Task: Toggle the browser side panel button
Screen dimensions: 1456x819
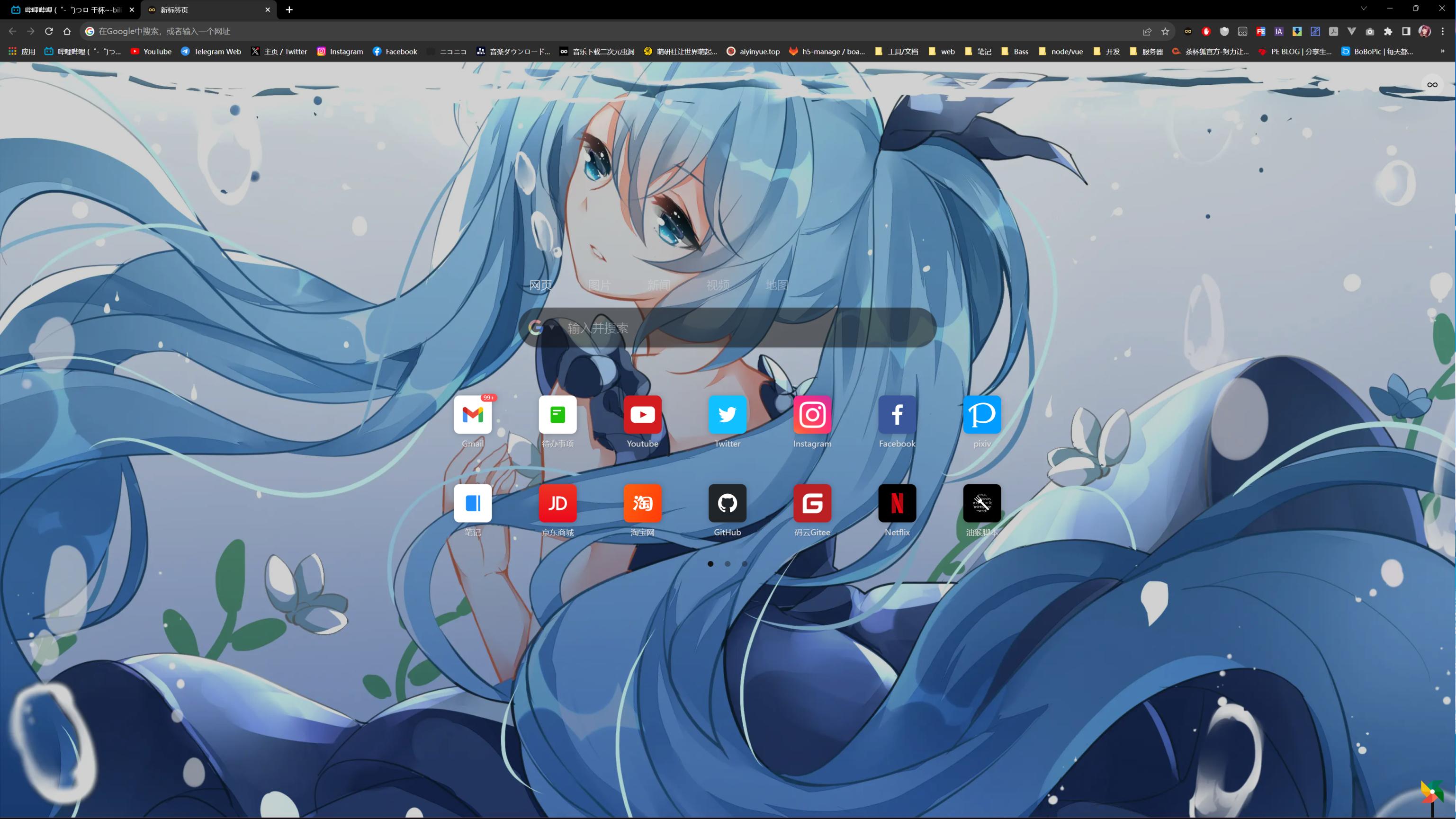Action: tap(1406, 32)
